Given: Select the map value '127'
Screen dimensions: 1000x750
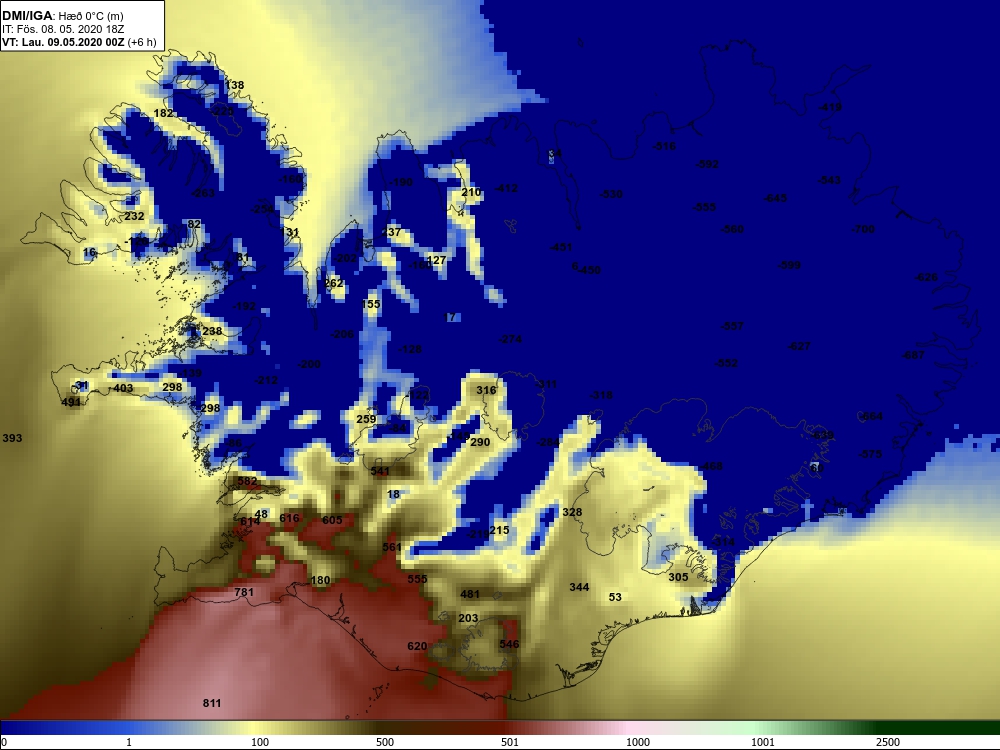Looking at the screenshot, I should click(436, 260).
